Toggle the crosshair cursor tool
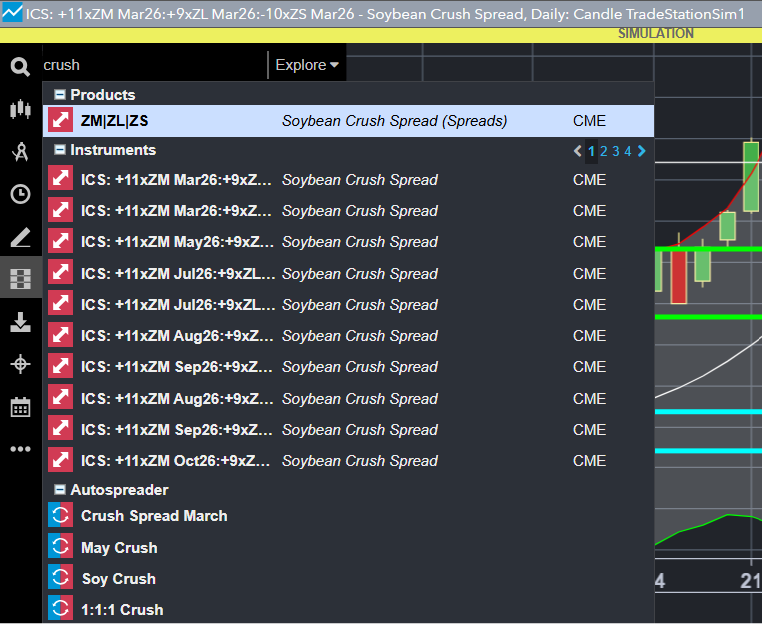Image resolution: width=765 pixels, height=625 pixels. click(x=20, y=364)
